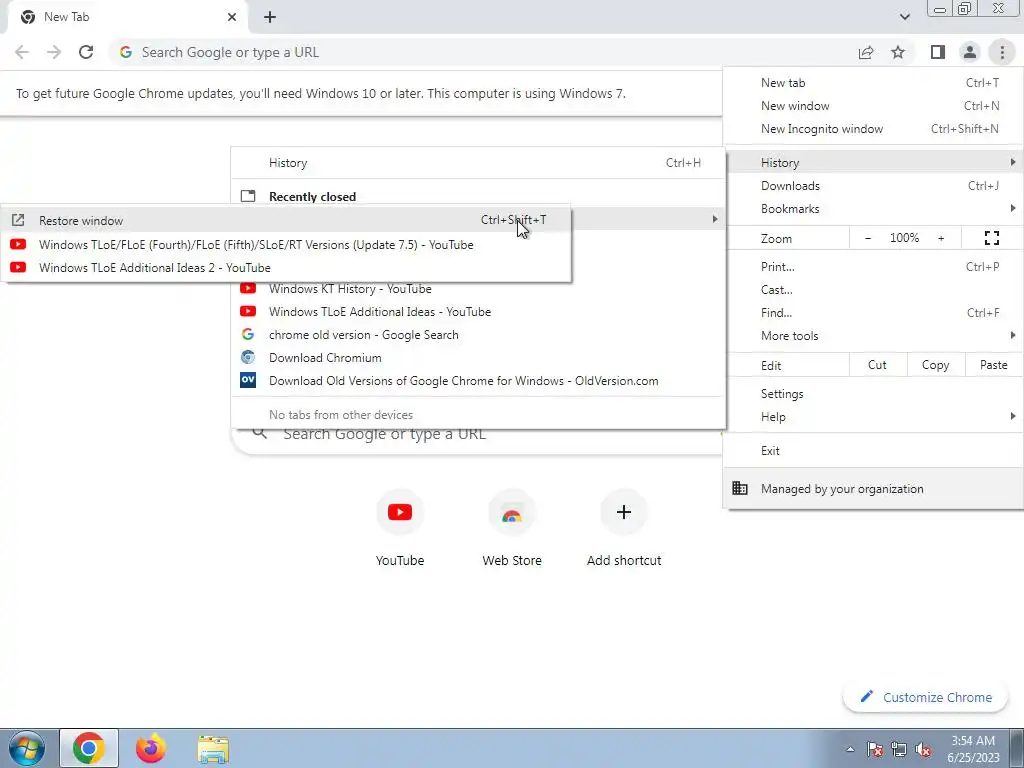Click the Recently closed window icon

tap(248, 196)
